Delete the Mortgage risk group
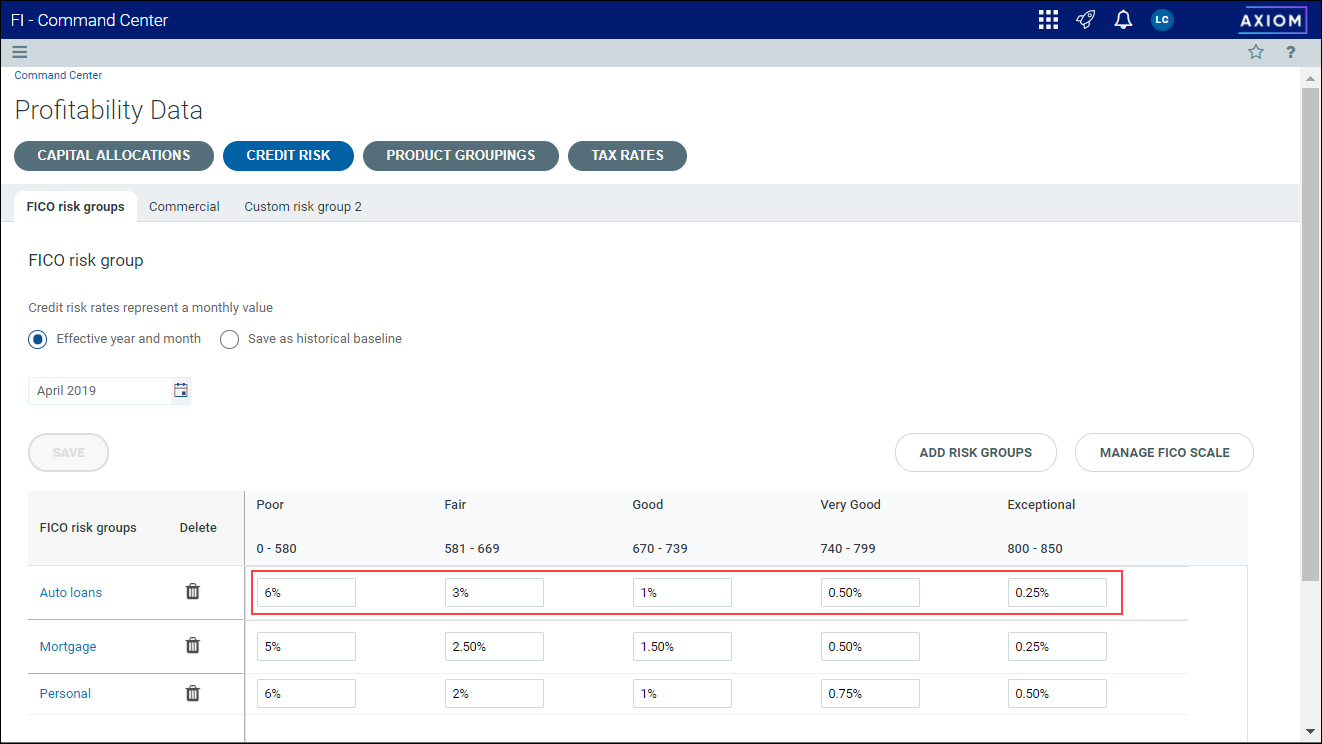The image size is (1322, 744). 193,646
